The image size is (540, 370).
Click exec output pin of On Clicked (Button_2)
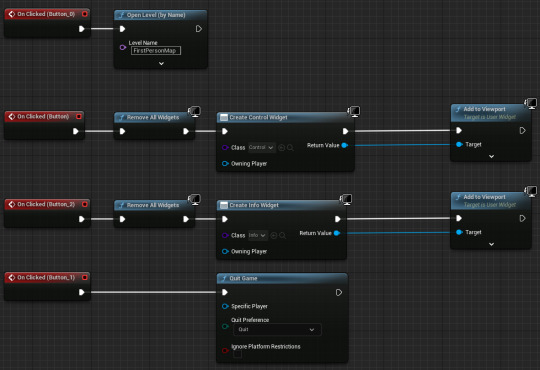82,219
